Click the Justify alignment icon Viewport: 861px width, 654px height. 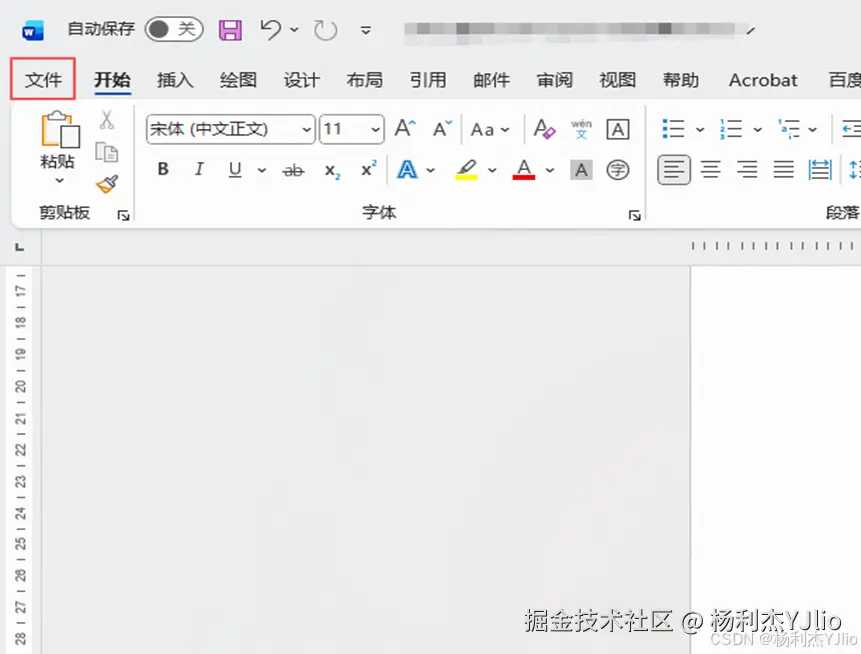coord(783,169)
